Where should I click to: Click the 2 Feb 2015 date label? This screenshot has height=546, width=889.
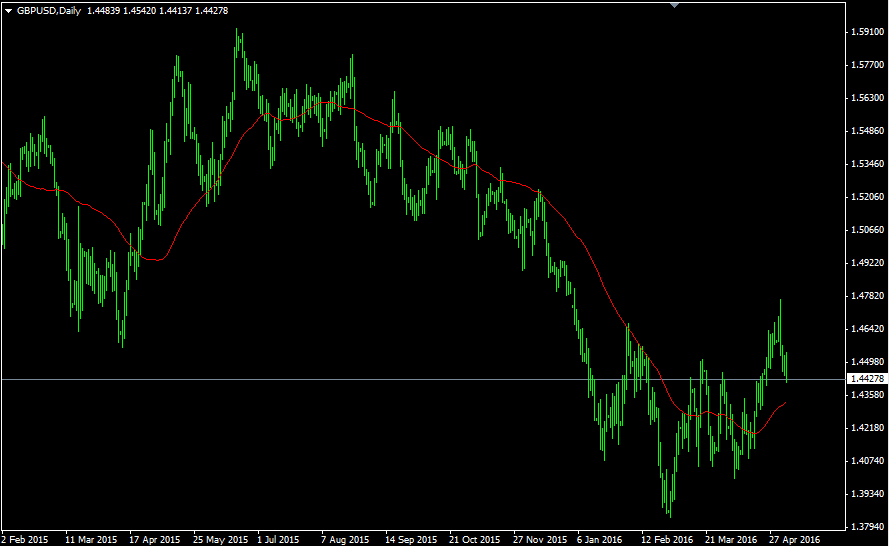25,539
